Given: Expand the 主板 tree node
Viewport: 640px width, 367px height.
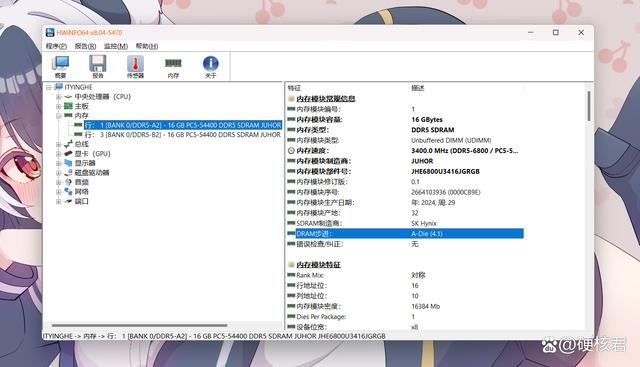Looking at the screenshot, I should [x=58, y=106].
